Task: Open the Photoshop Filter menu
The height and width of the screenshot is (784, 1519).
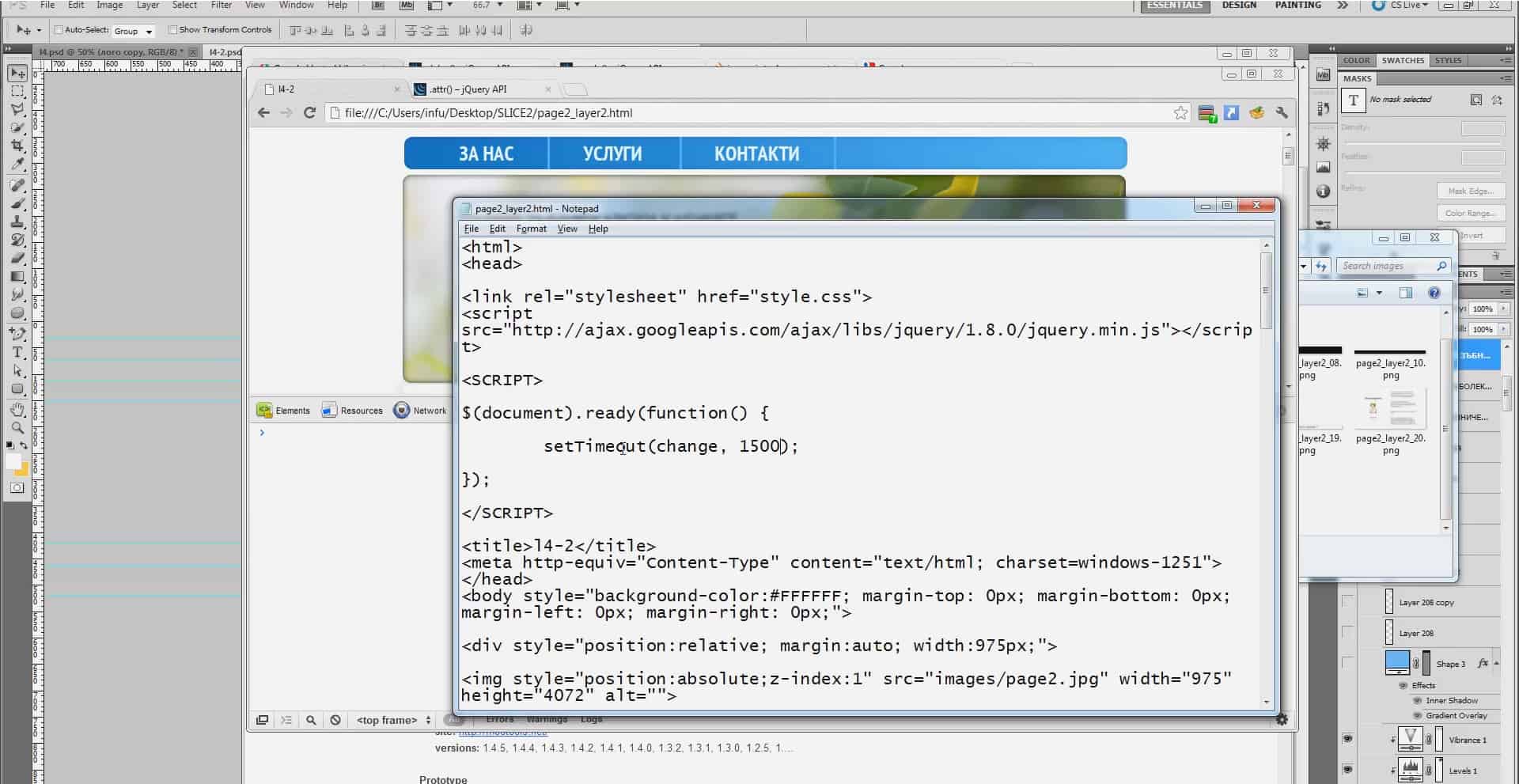Action: (x=221, y=6)
